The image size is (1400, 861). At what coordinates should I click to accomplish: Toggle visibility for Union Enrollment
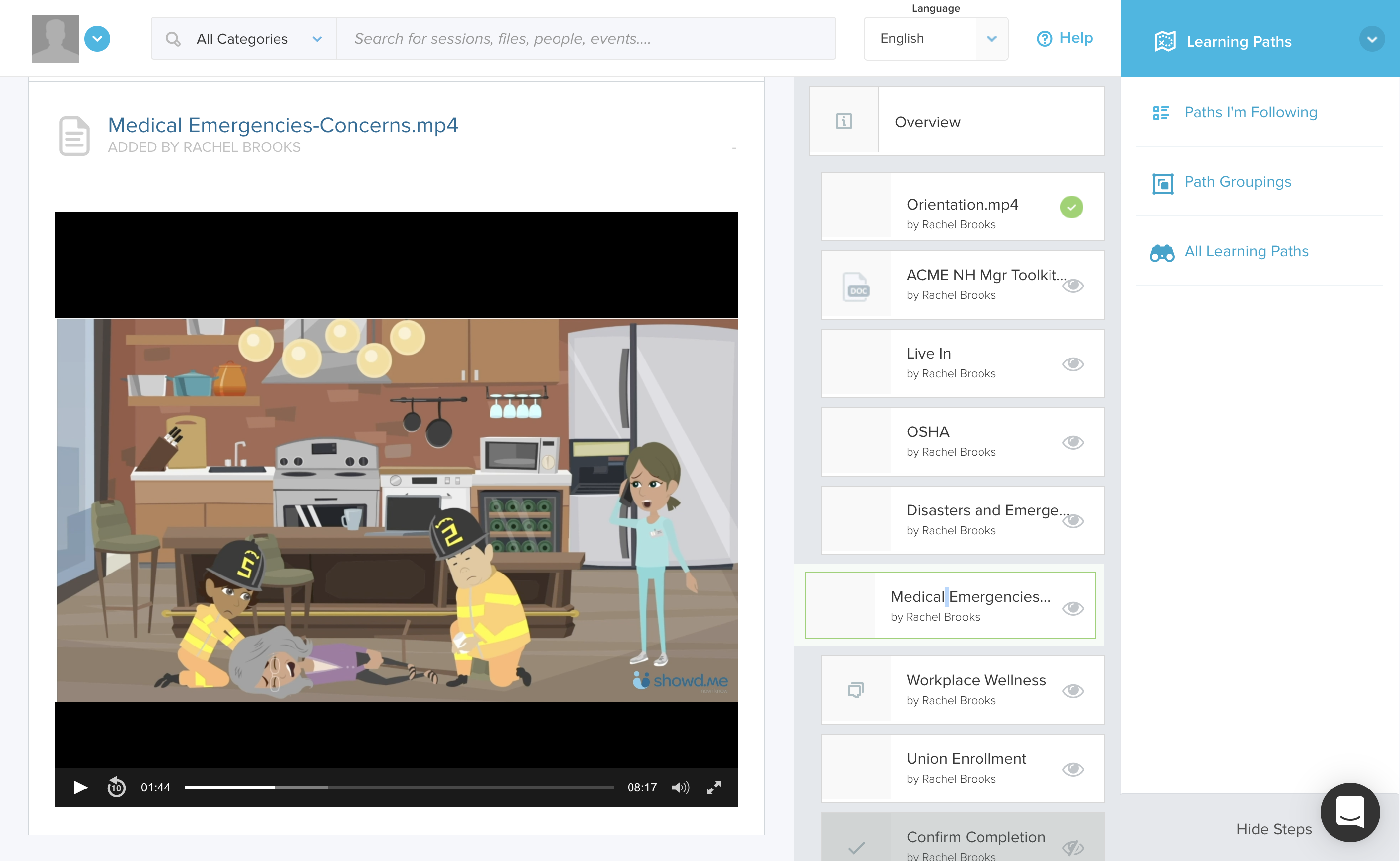(x=1073, y=768)
